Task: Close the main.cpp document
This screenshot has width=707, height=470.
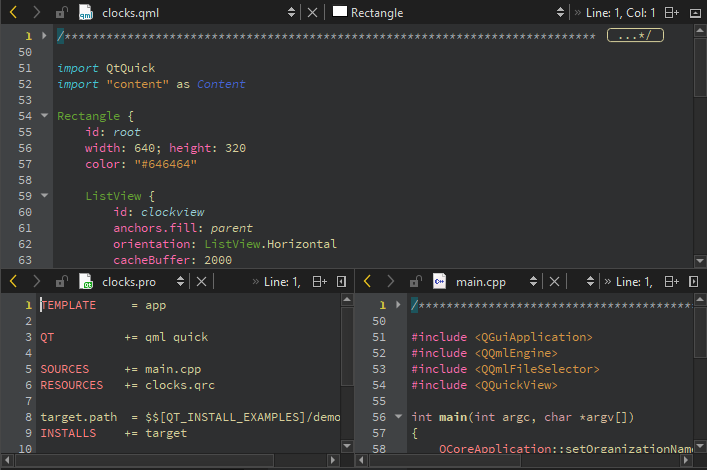Action: pos(554,282)
